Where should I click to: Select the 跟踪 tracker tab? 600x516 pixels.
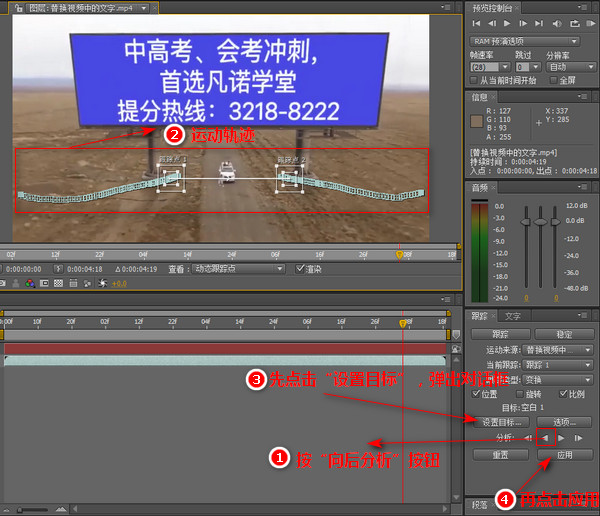(479, 316)
